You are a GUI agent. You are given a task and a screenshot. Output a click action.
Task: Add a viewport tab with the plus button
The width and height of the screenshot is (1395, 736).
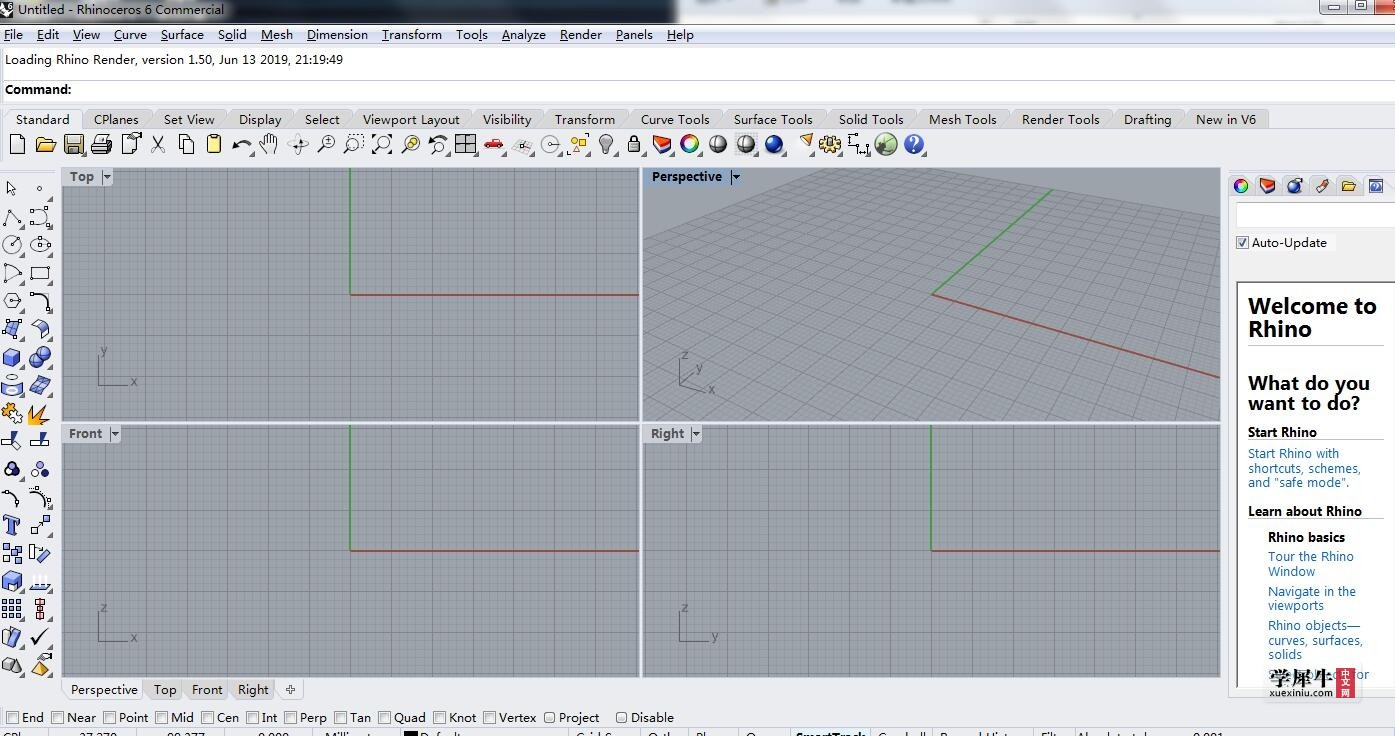(x=290, y=689)
